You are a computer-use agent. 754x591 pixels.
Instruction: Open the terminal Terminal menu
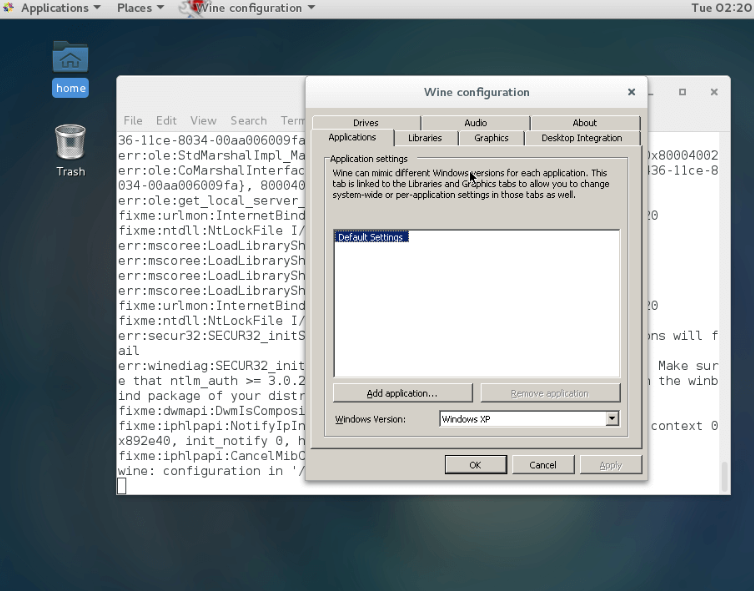point(293,120)
